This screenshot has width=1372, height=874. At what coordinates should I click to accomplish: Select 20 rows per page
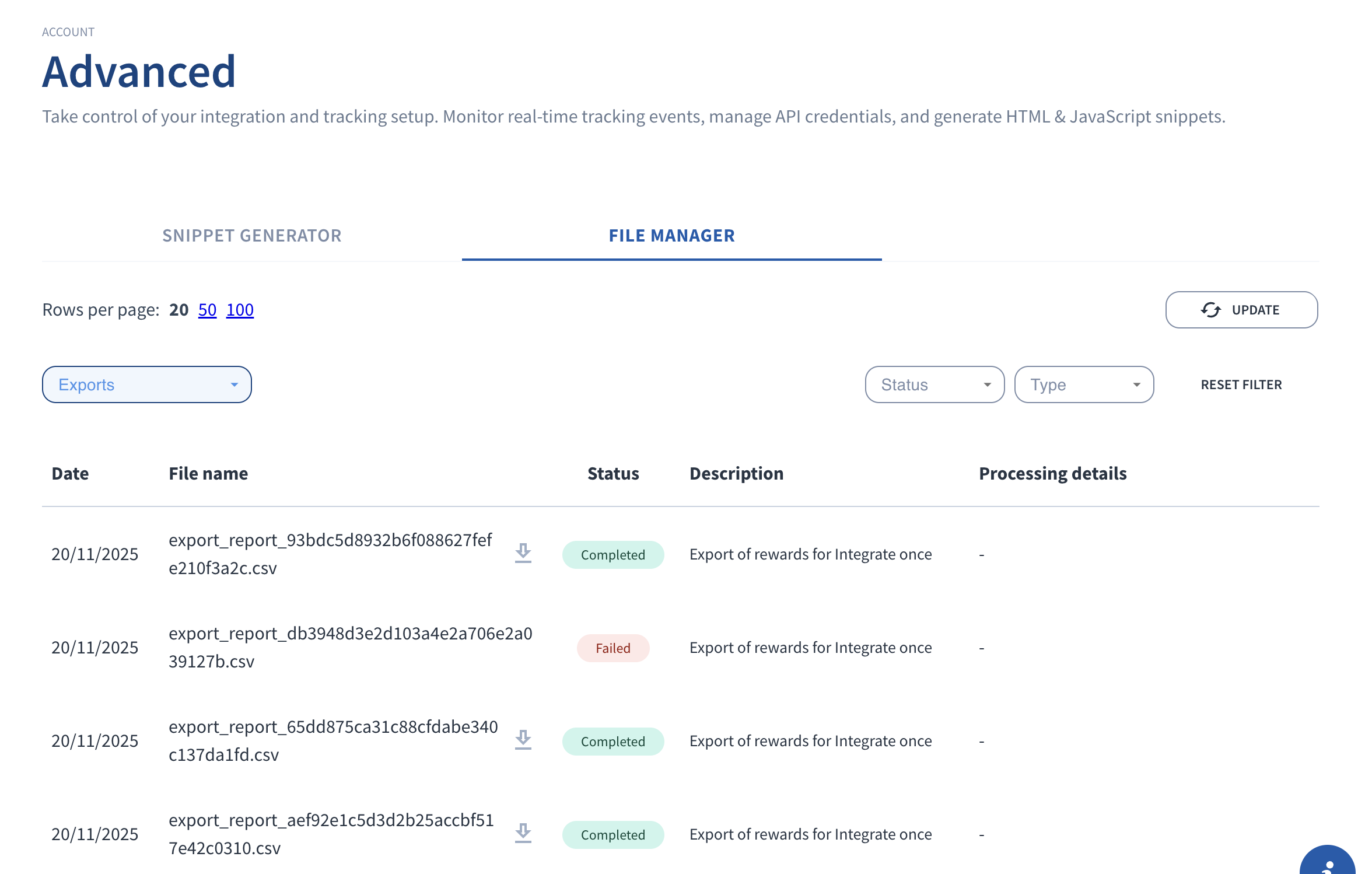[x=178, y=310]
